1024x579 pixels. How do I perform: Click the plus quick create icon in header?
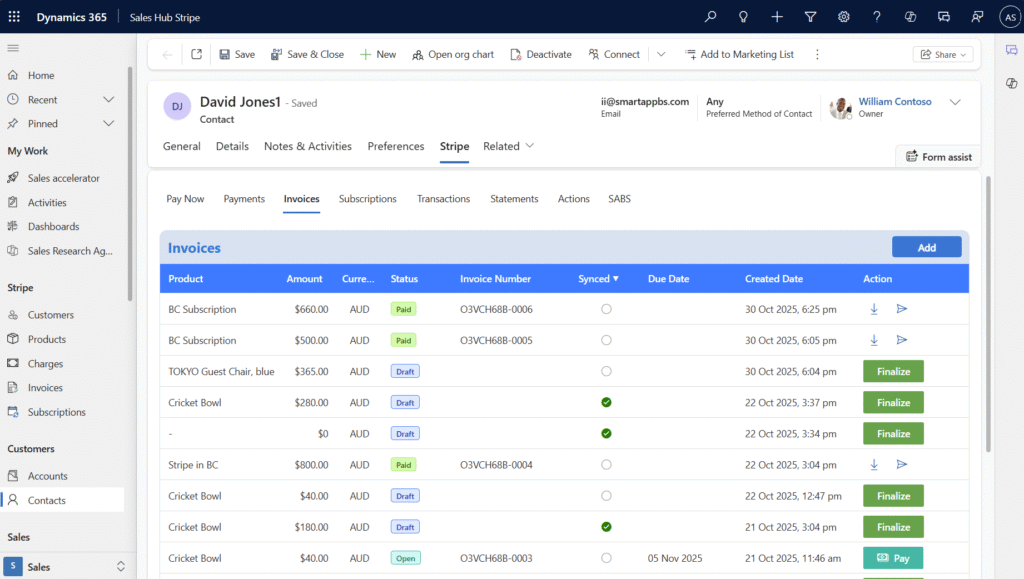776,17
